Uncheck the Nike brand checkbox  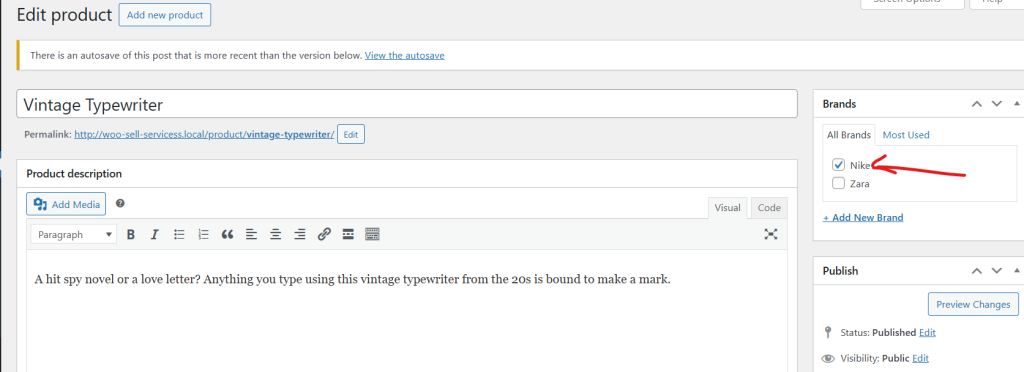[839, 165]
